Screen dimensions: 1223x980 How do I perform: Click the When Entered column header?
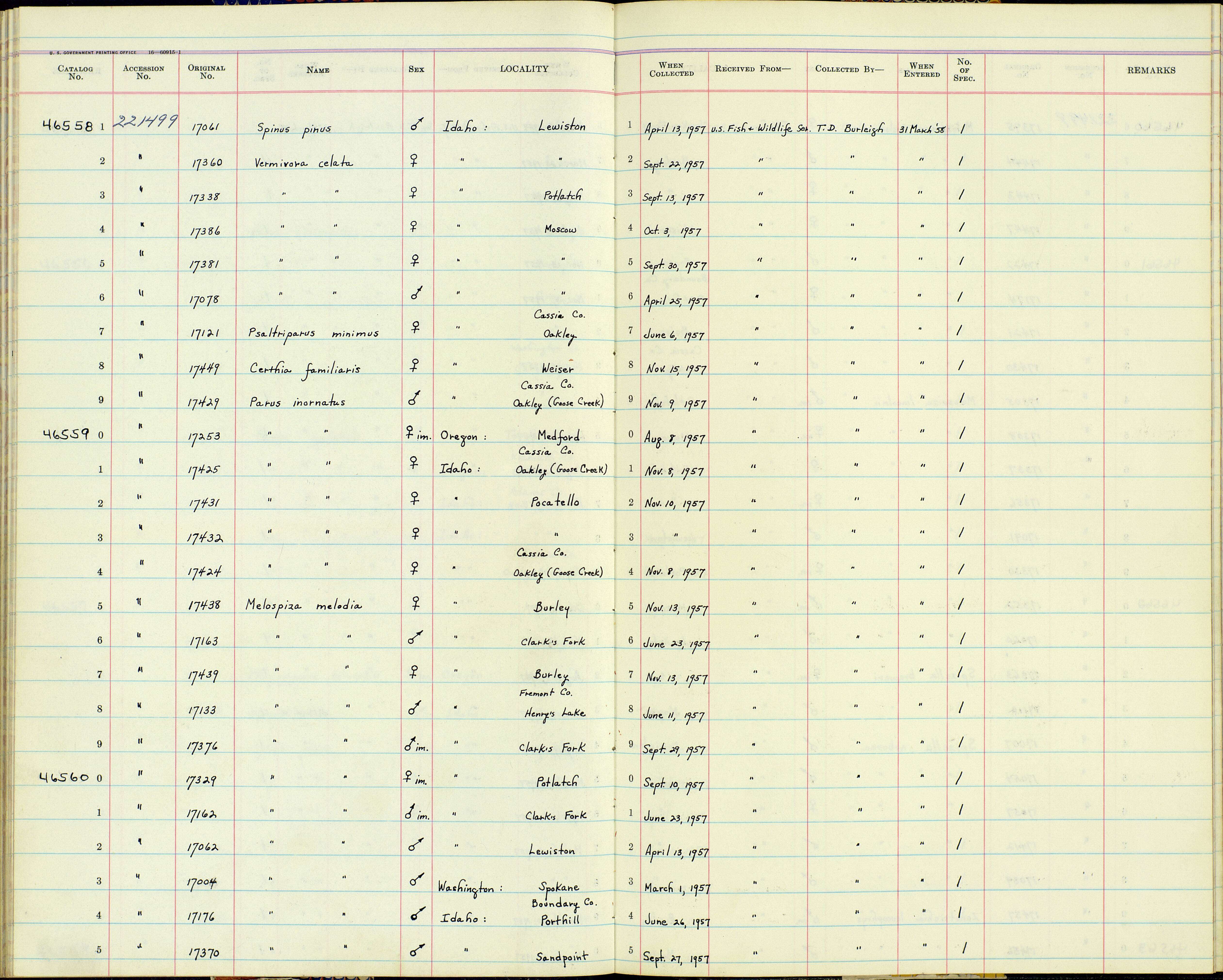tap(922, 70)
